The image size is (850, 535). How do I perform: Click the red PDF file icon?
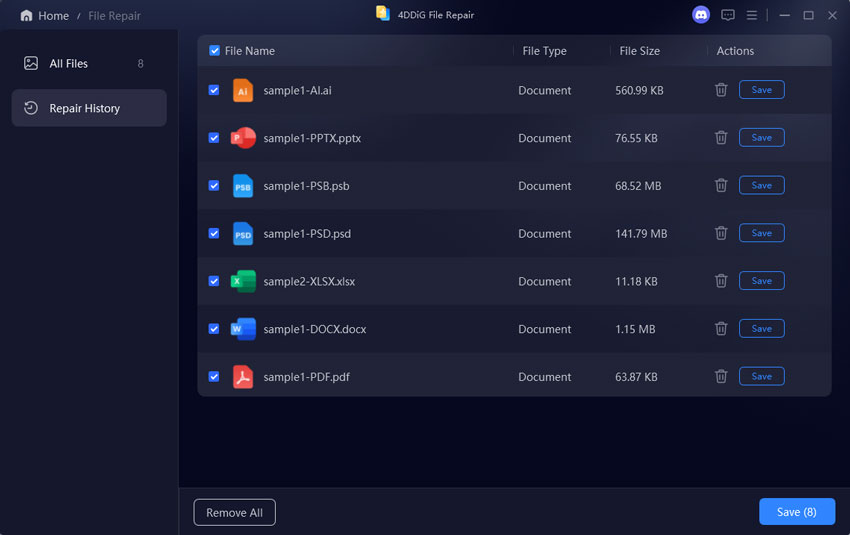[x=243, y=377]
